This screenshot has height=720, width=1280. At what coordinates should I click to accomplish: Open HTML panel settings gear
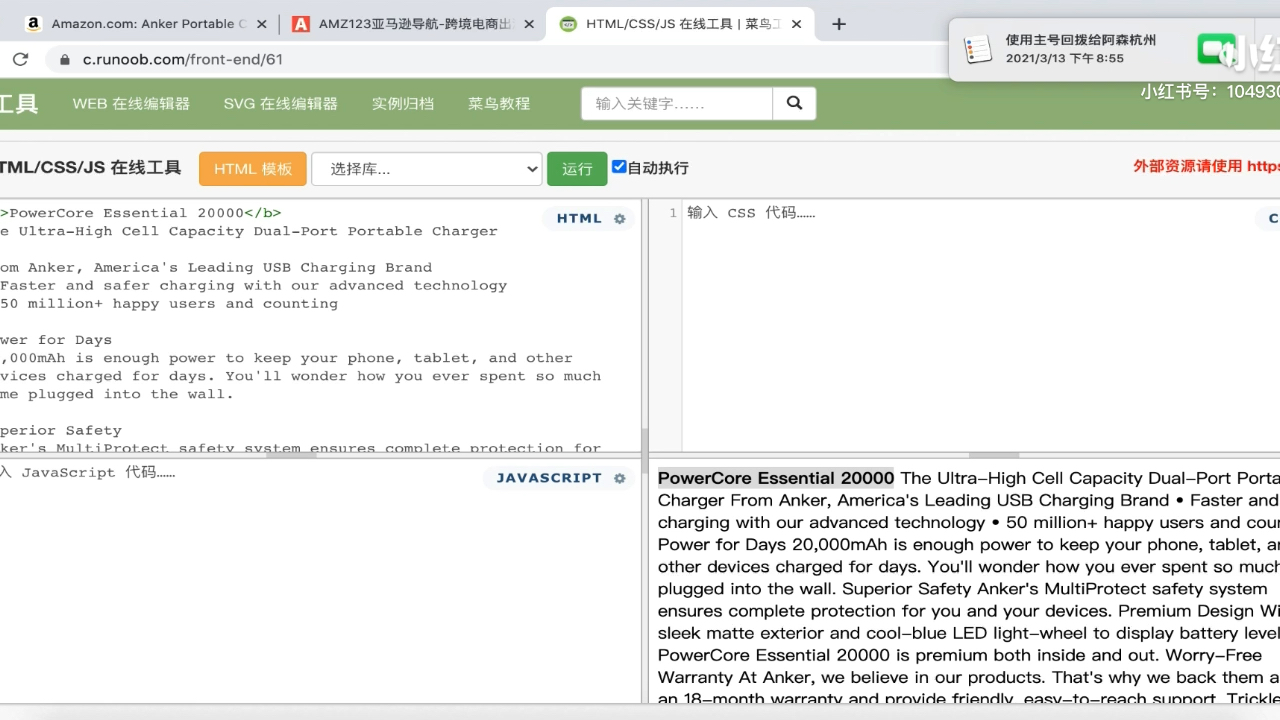coord(620,218)
